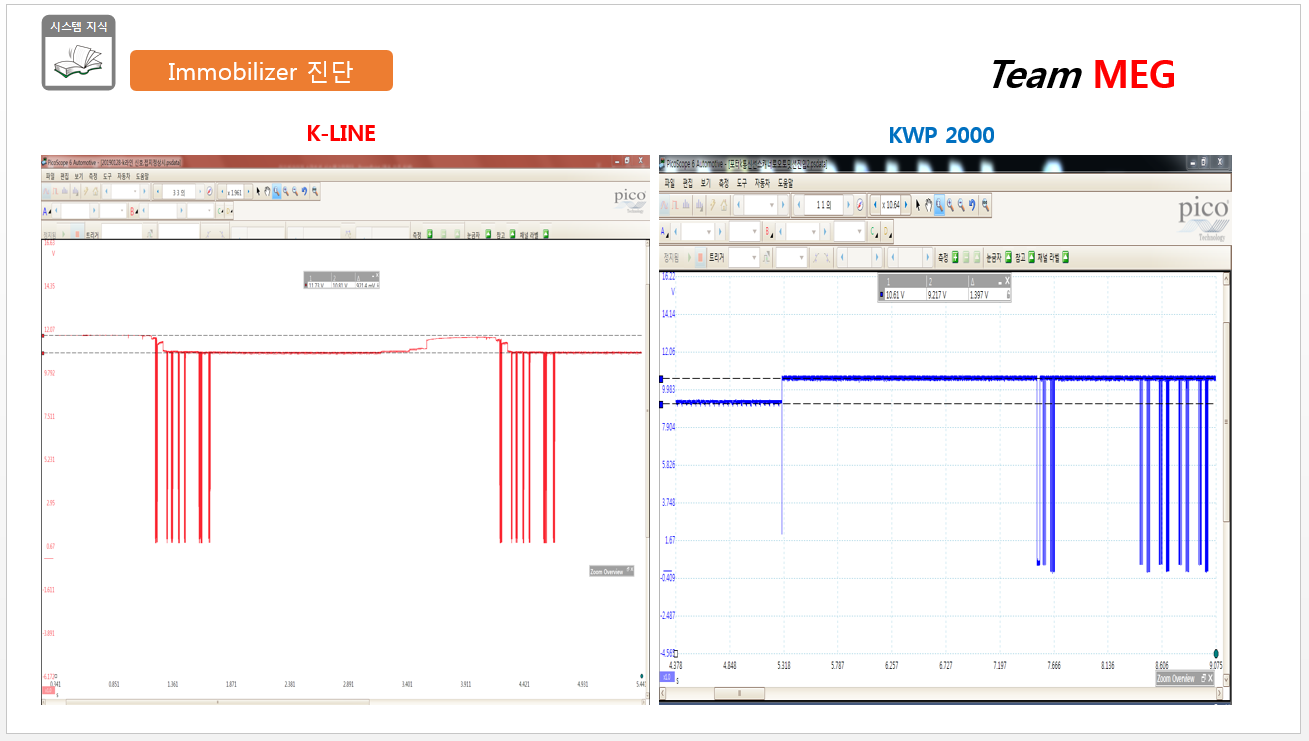Click horizontal scrollbar thumb in KWP 2000 window
Screen dimensions: 1309x741
739,693
